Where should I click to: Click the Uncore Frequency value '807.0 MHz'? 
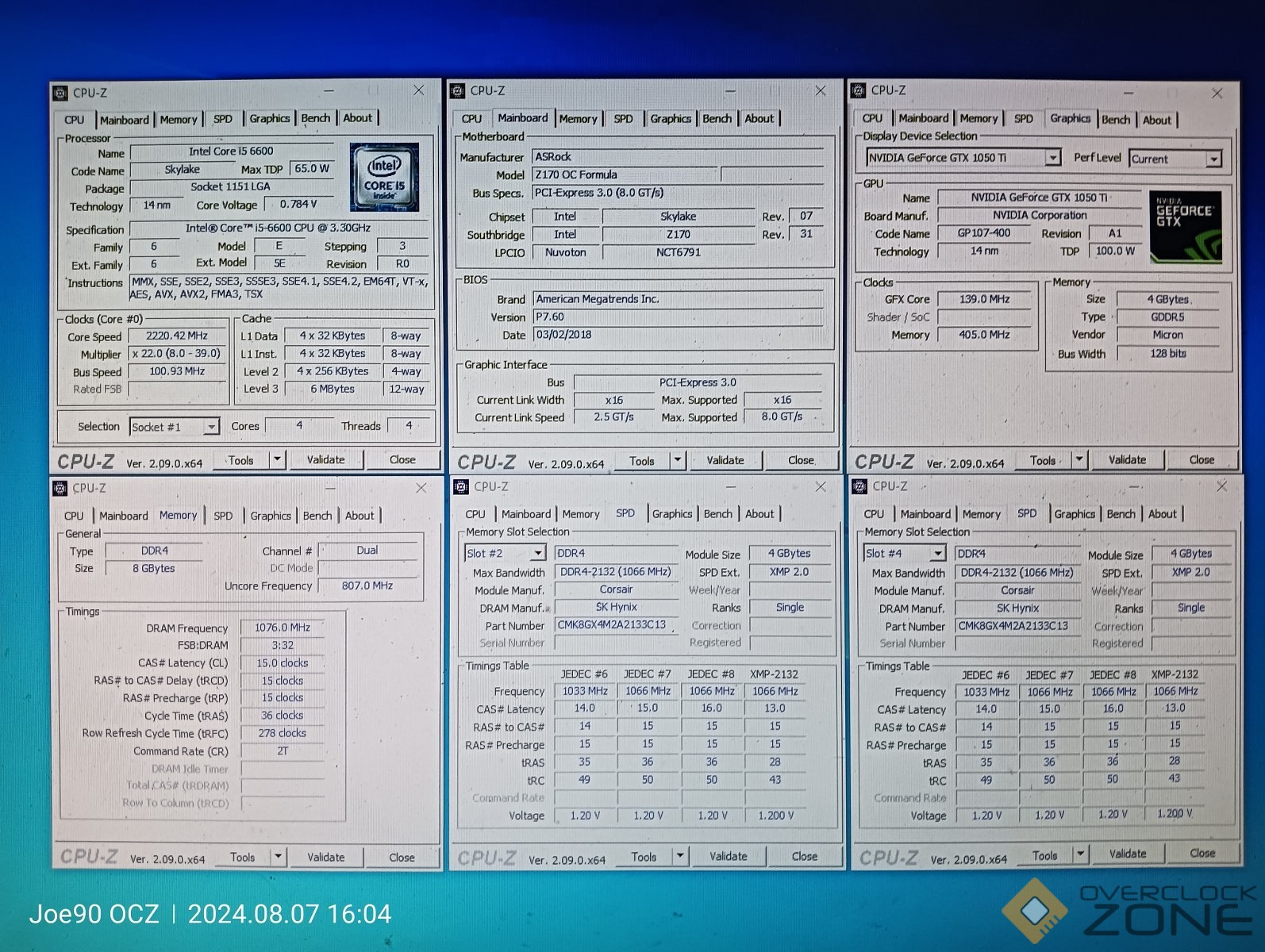[367, 585]
